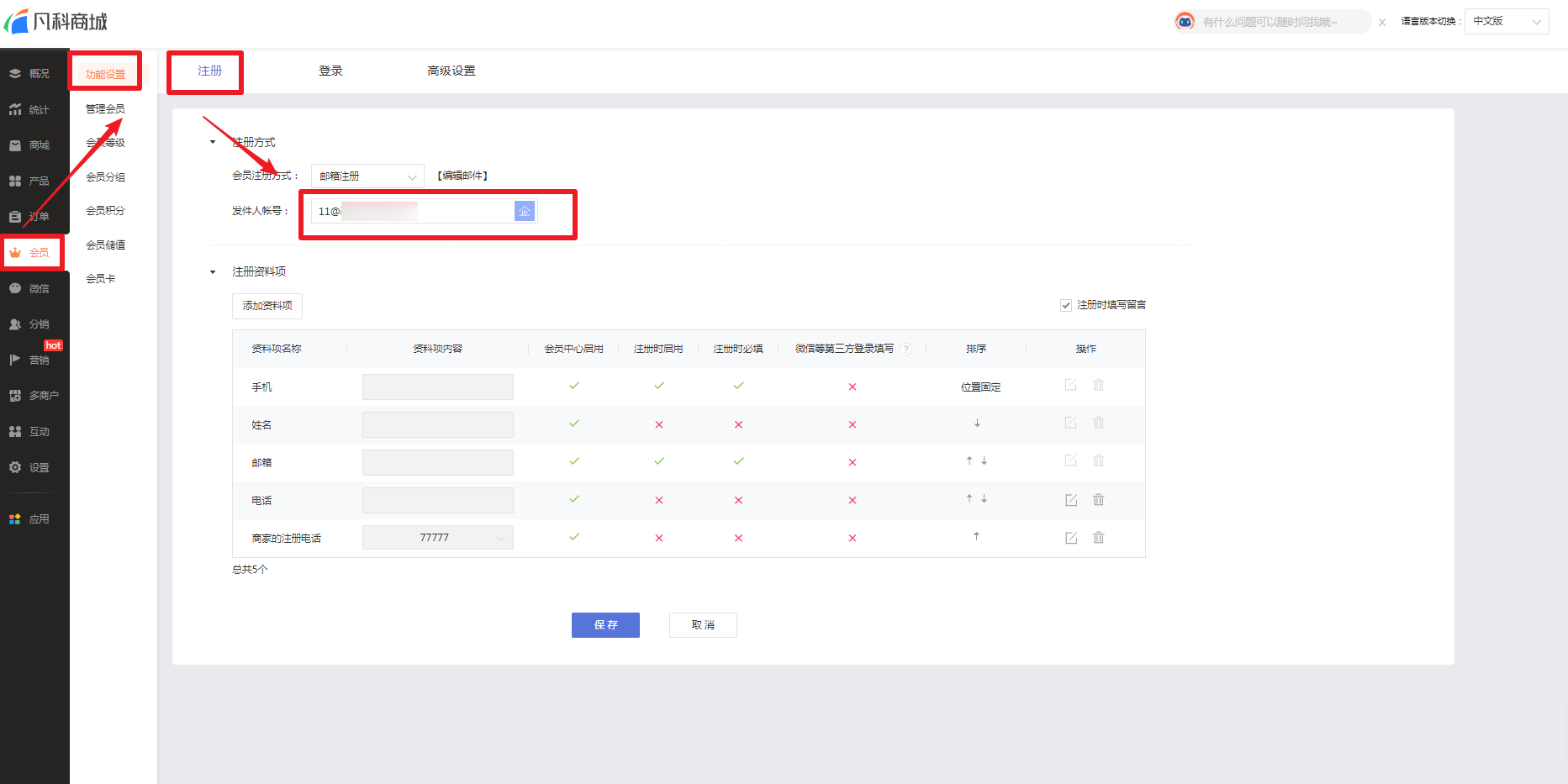This screenshot has width=1568, height=784.
Task: Open the language version dropdown 中文版
Action: pos(1506,22)
